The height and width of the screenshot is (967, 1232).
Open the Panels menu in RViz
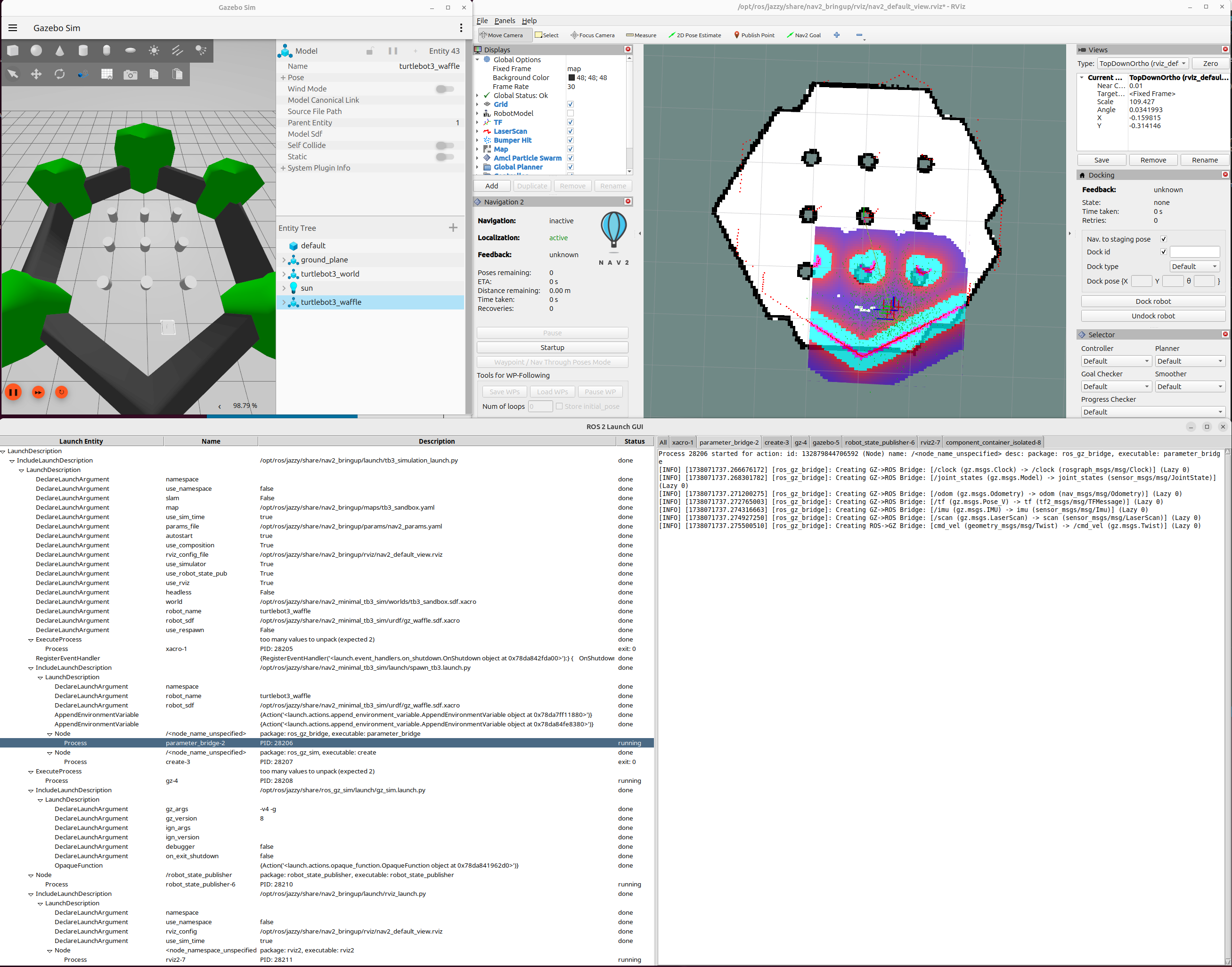pyautogui.click(x=504, y=20)
